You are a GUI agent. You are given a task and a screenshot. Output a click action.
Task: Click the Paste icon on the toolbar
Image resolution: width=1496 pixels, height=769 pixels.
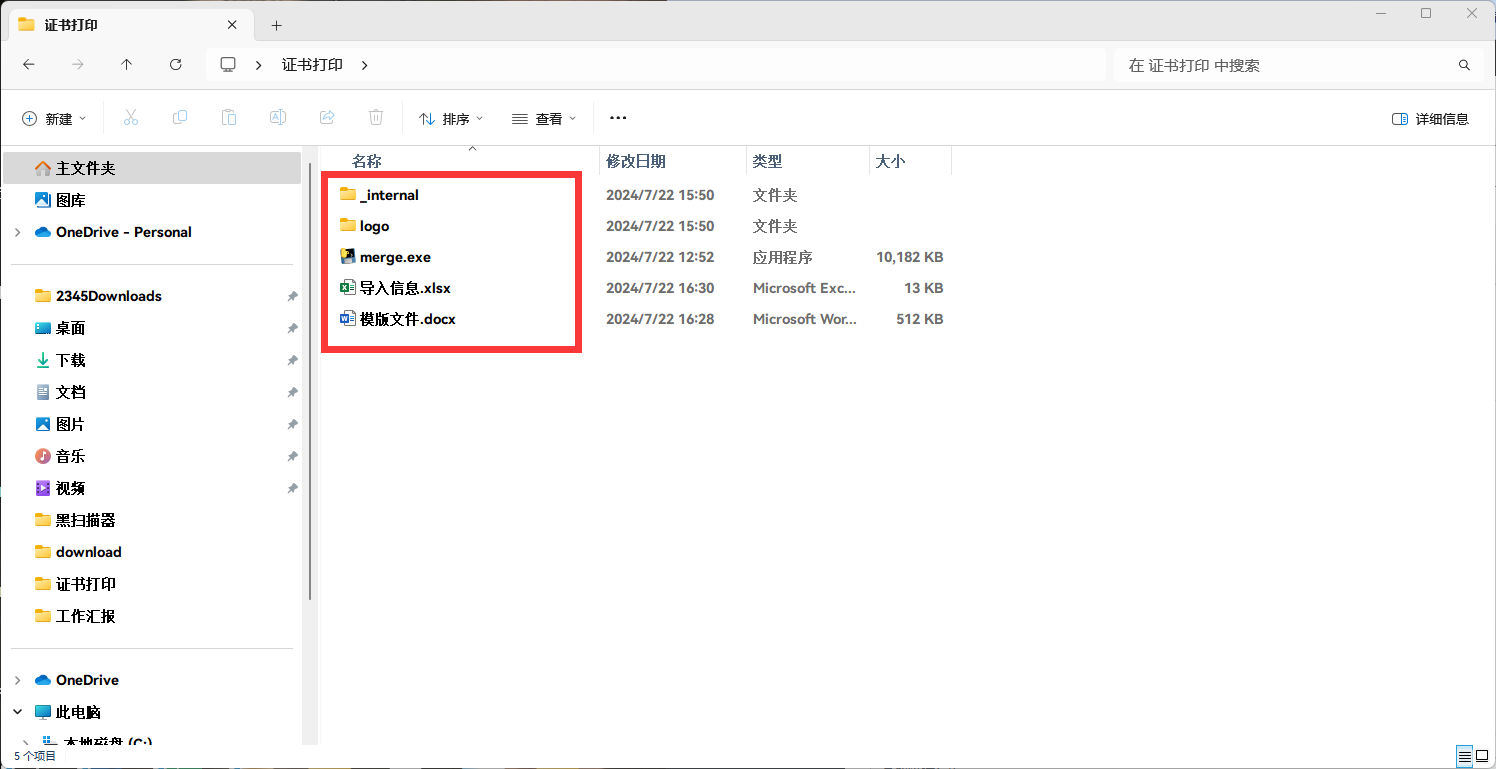pos(228,117)
